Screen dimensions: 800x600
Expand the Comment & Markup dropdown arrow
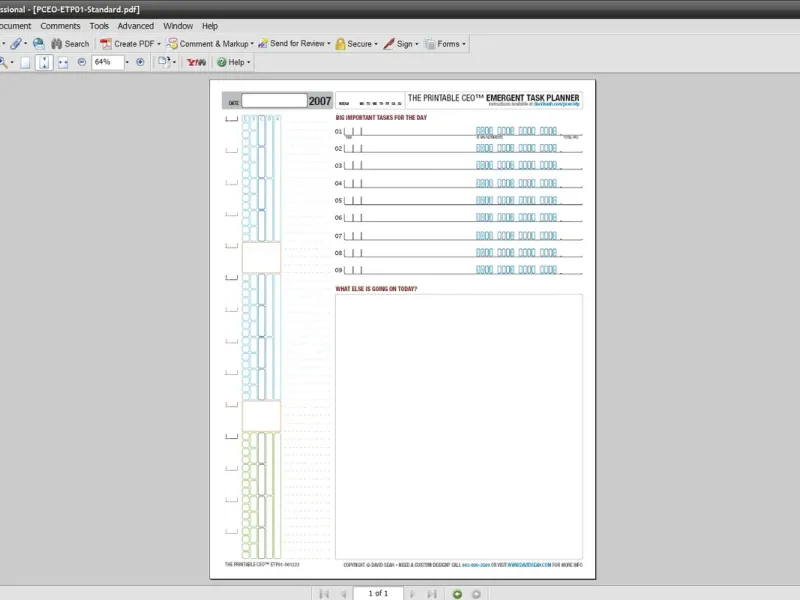(x=252, y=44)
